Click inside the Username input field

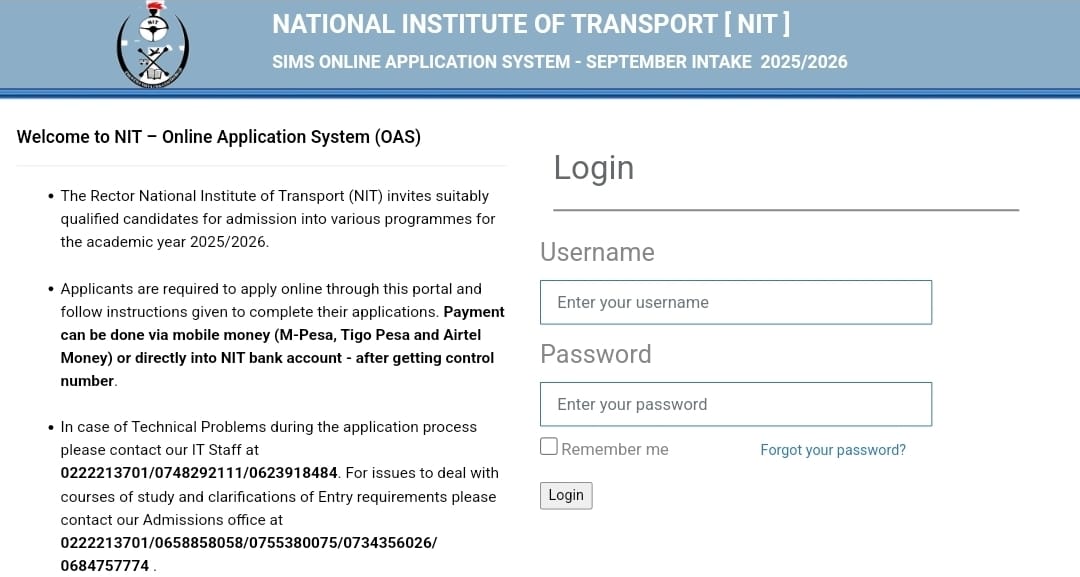[735, 302]
